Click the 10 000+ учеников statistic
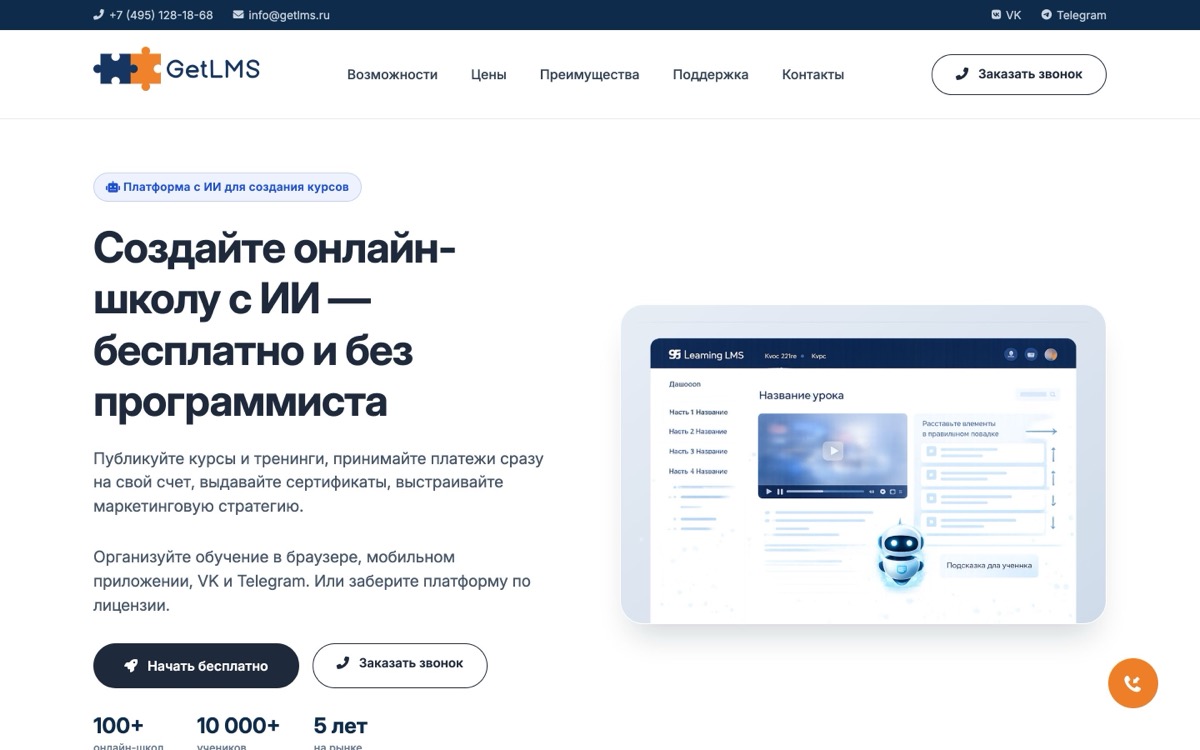 [238, 733]
